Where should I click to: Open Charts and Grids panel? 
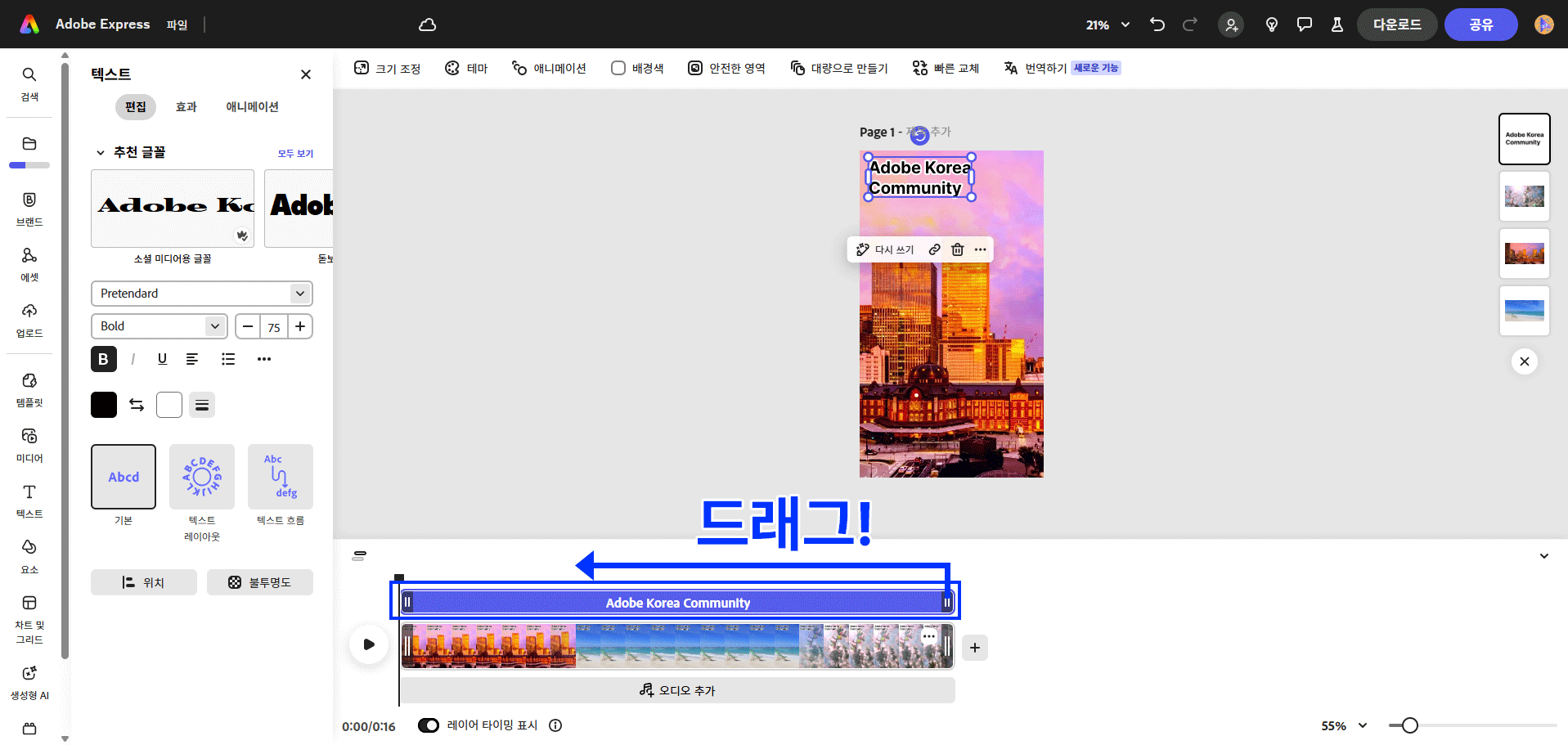click(x=29, y=620)
